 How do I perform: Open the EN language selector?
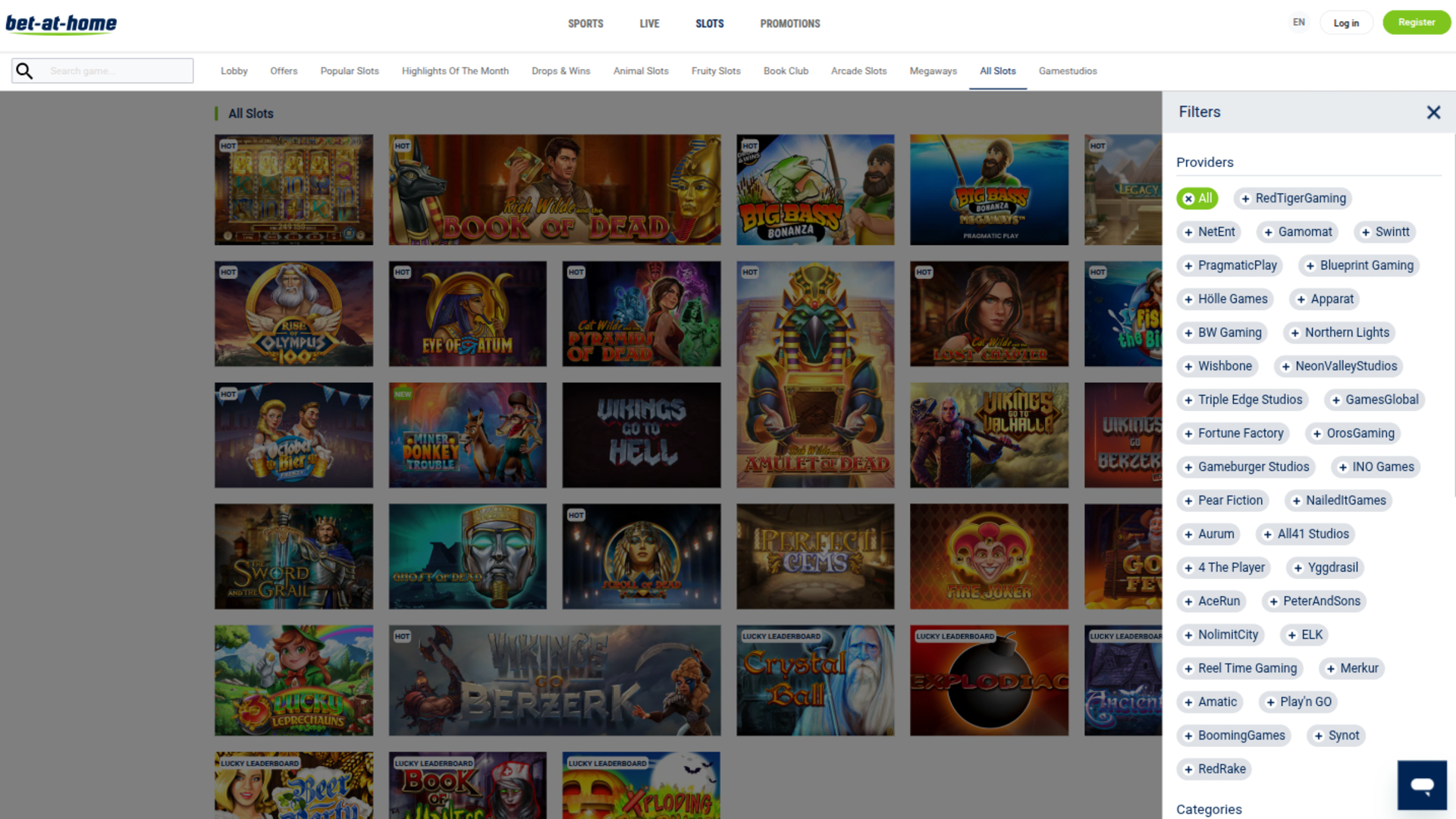(1298, 22)
